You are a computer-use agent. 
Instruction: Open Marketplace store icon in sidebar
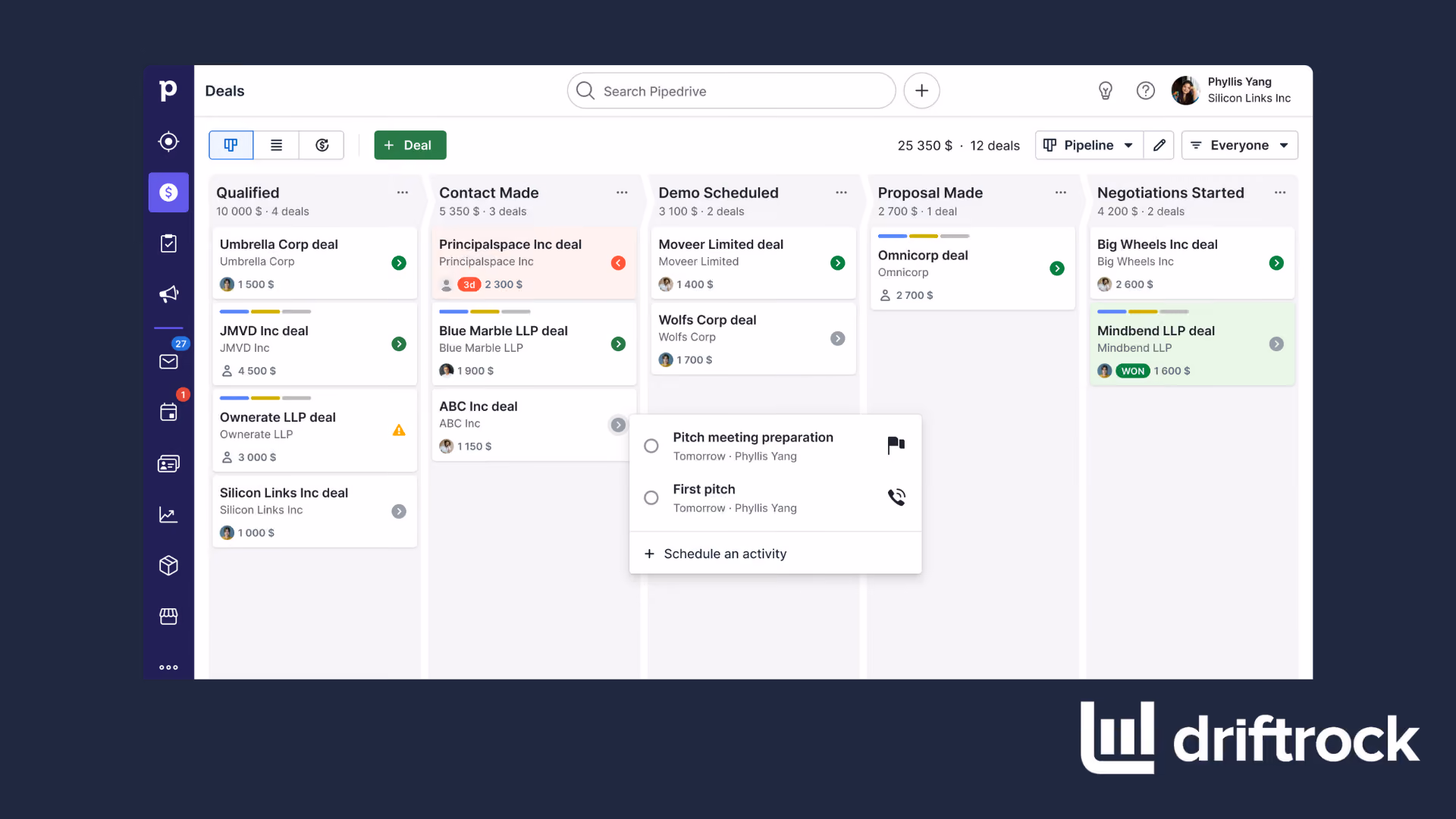coord(168,617)
